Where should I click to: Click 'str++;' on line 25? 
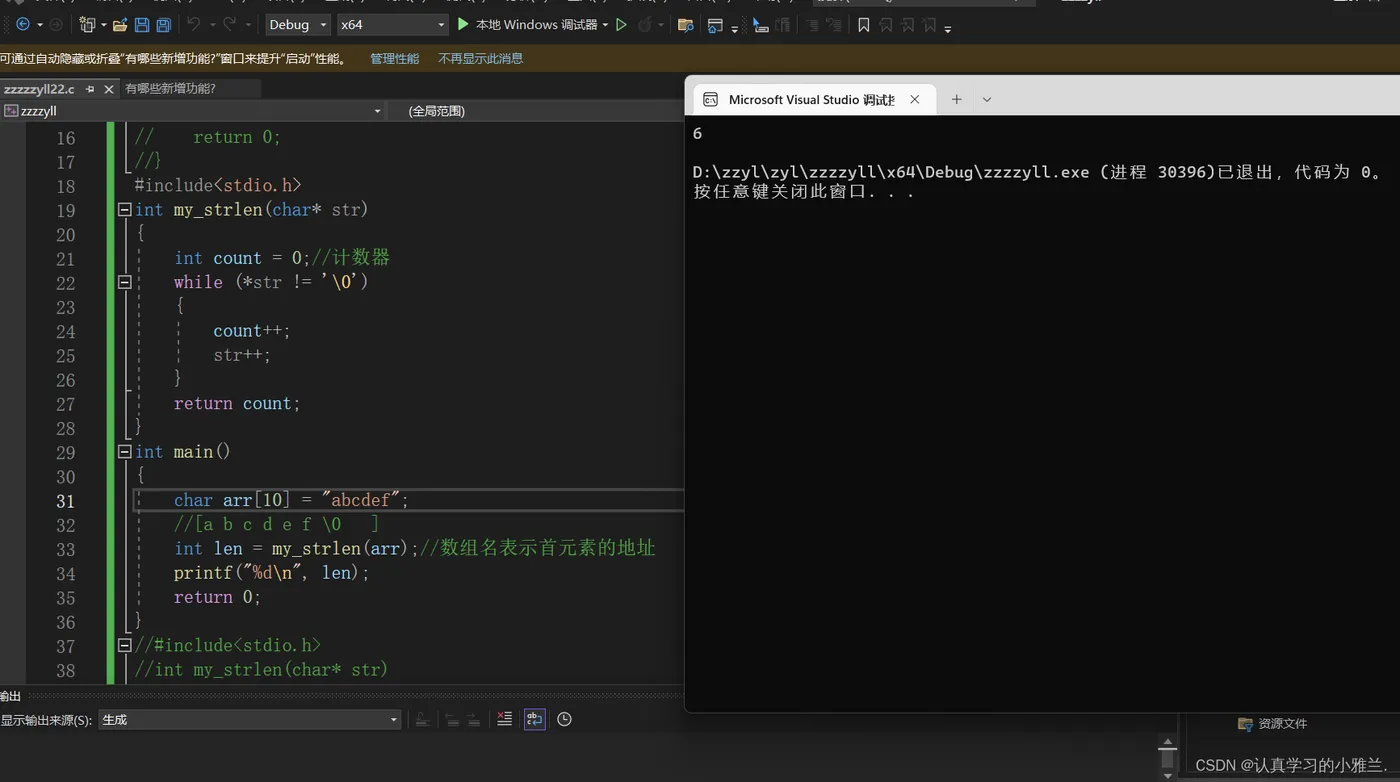pos(242,355)
